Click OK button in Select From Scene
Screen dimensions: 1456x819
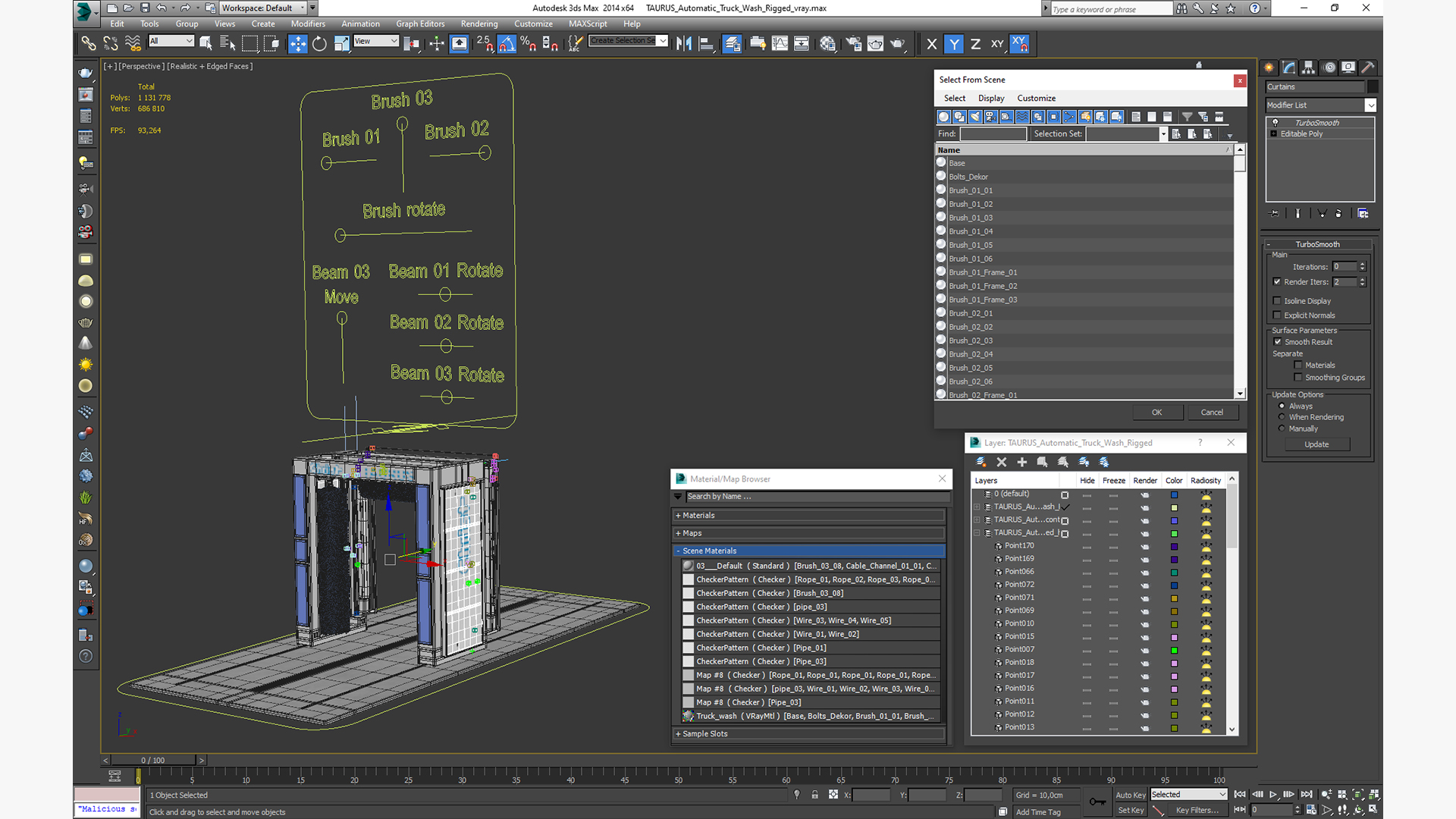(x=1157, y=411)
